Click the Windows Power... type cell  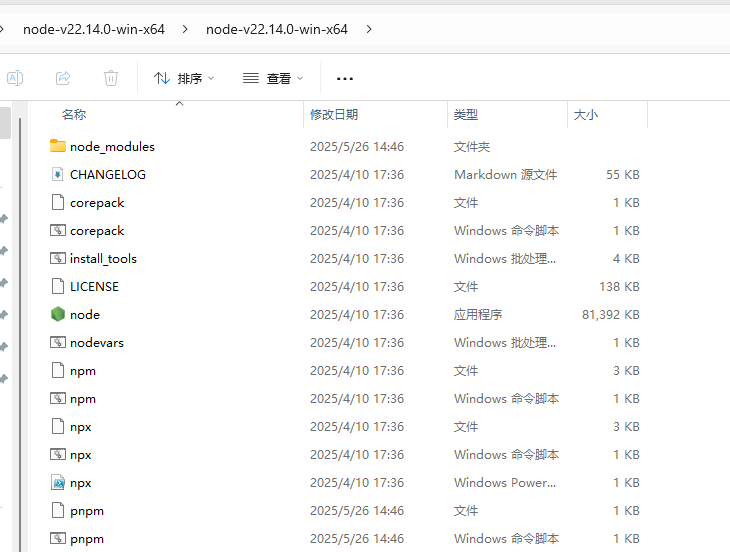pyautogui.click(x=505, y=483)
